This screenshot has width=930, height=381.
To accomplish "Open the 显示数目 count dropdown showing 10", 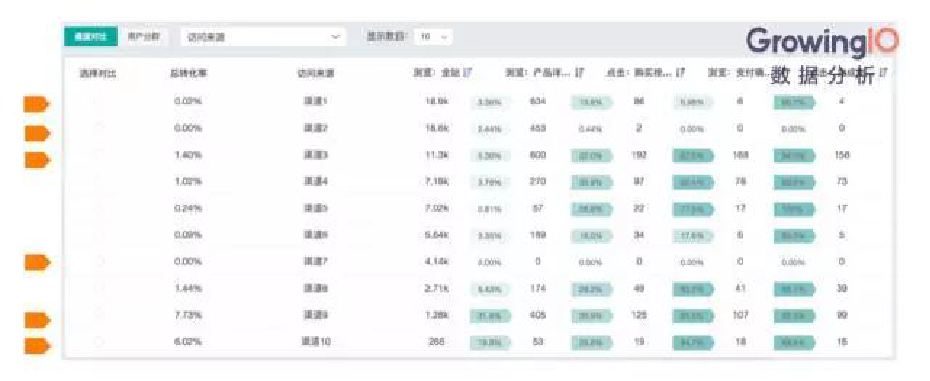I will click(x=434, y=37).
